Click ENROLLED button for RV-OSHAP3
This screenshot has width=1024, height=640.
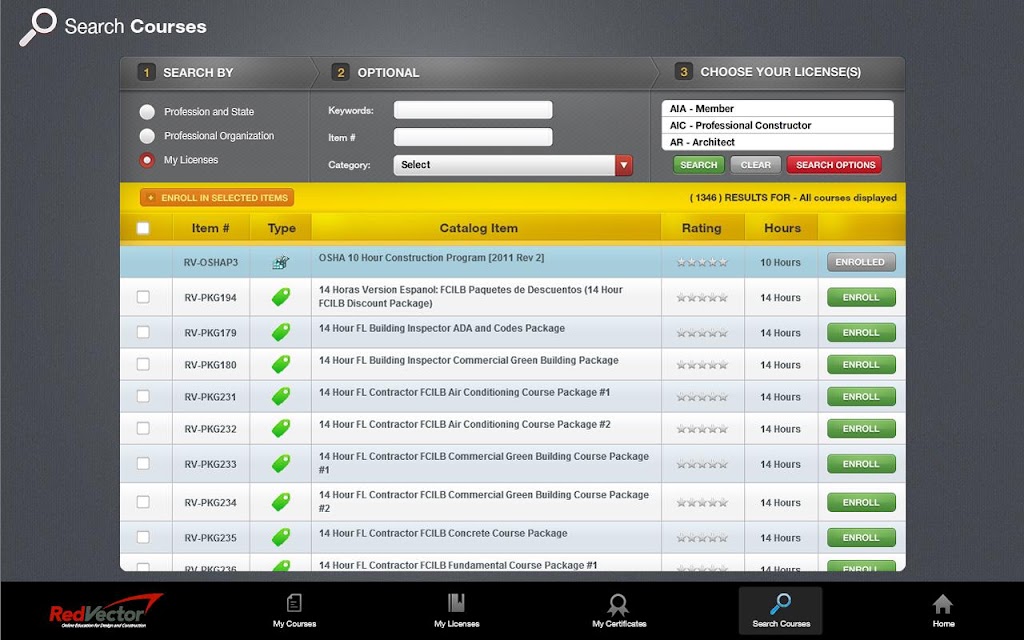point(861,262)
